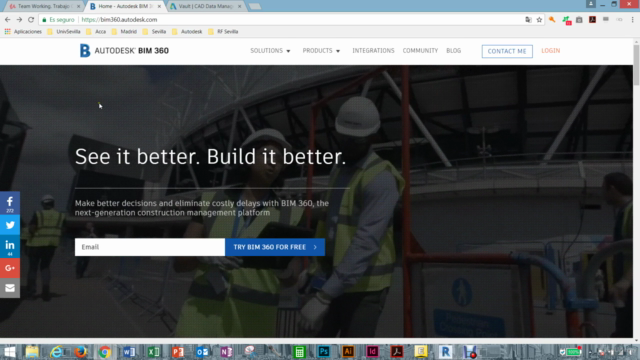640x360 pixels.
Task: Close the Vault CAD Data Management tab
Action: point(240,6)
